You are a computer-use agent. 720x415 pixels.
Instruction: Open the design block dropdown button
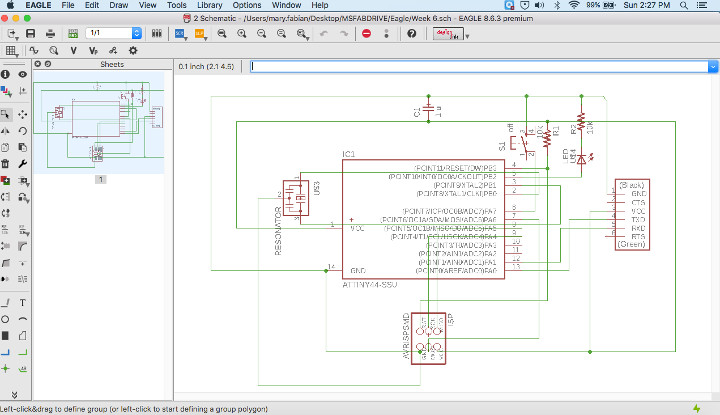point(467,36)
